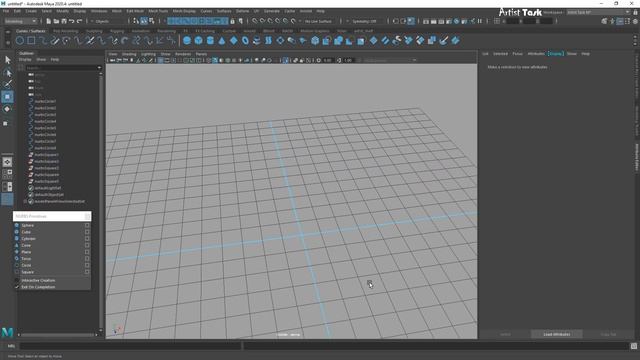
Task: Activate the Lasso select tool
Action: tap(7, 73)
